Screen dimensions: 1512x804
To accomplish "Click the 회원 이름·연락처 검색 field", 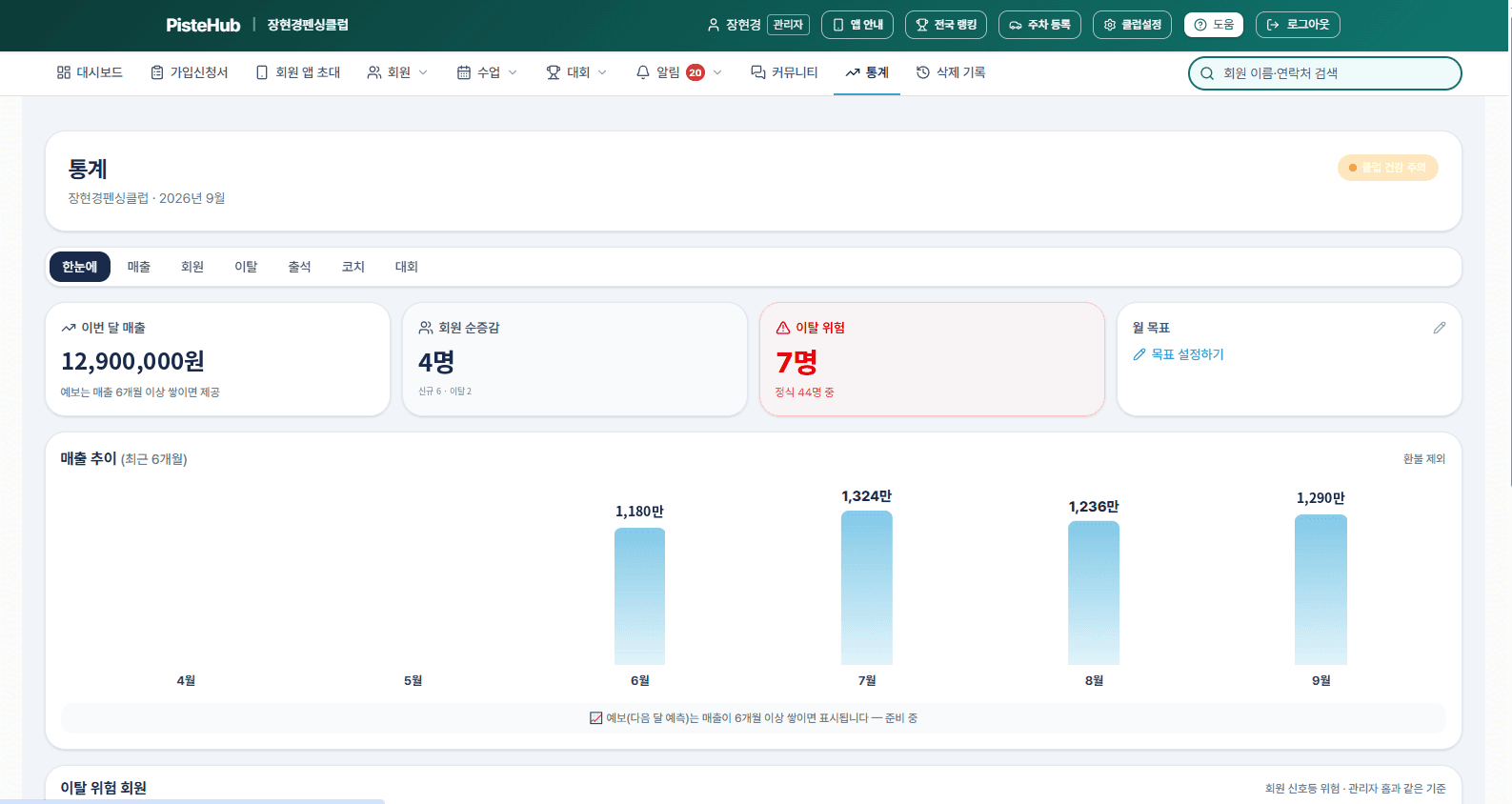I will (1324, 73).
